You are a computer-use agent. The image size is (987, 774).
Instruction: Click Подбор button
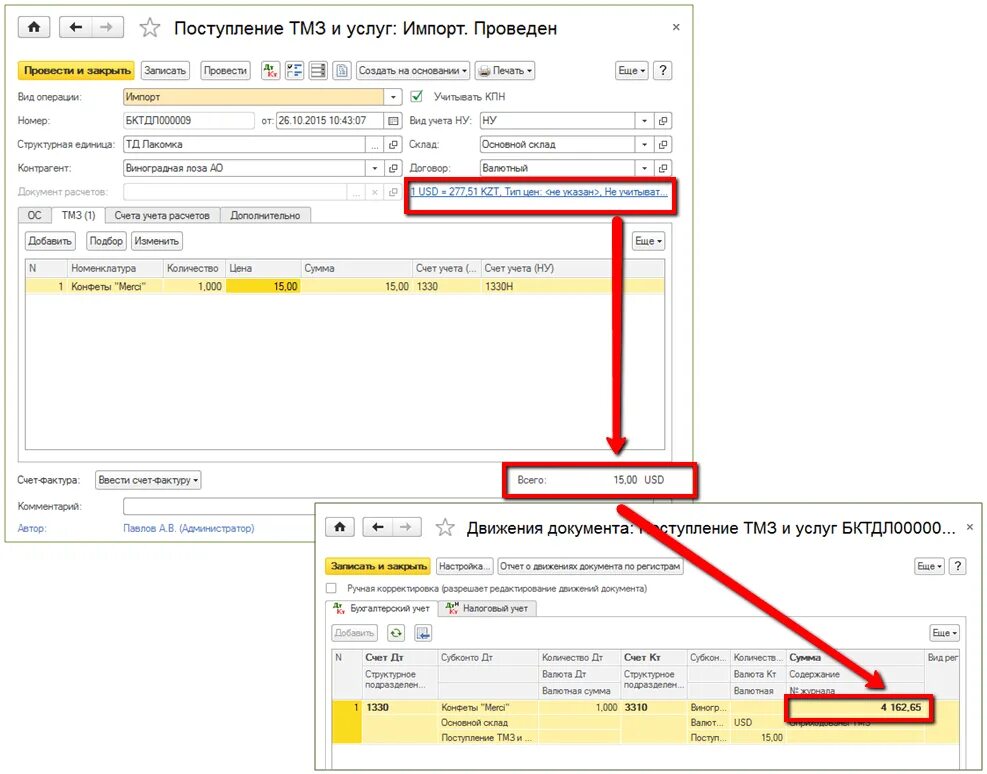pos(106,241)
